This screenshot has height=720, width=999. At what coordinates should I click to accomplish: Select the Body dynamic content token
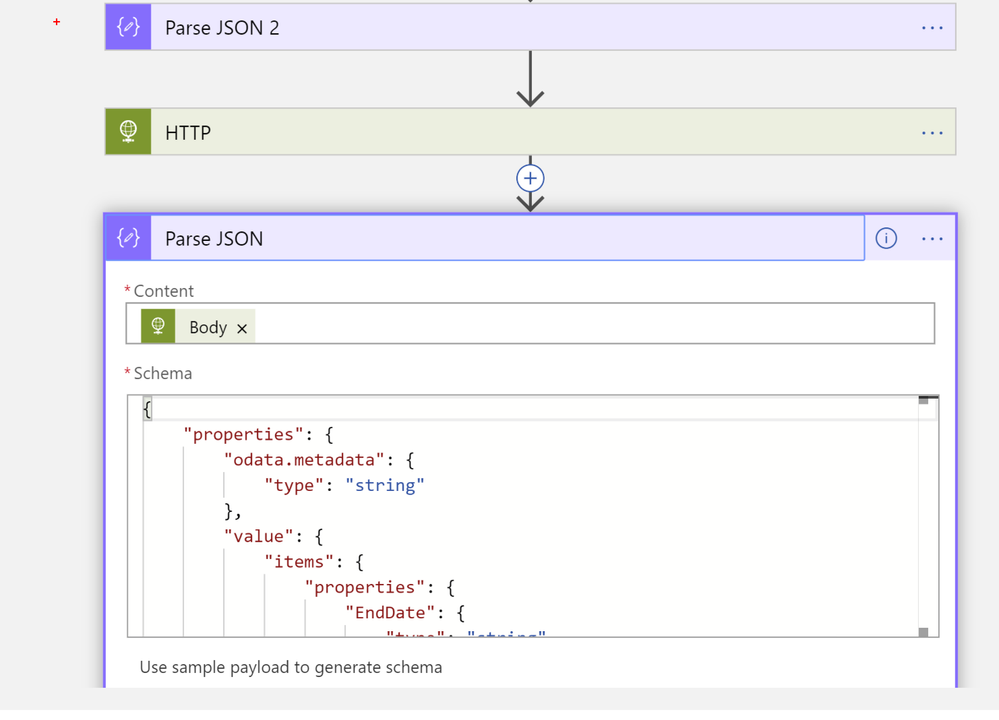click(198, 326)
